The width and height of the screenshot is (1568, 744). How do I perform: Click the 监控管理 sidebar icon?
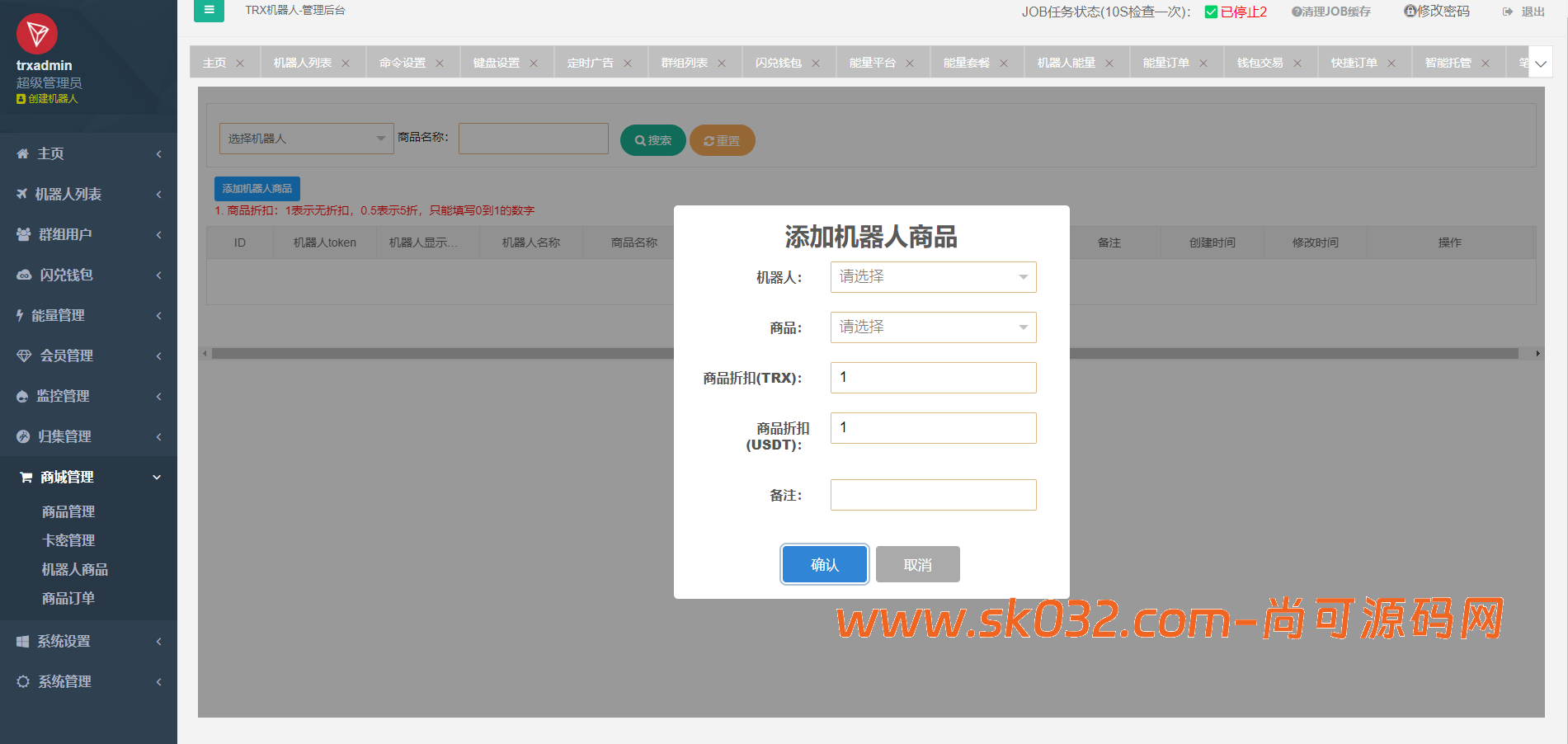point(23,396)
